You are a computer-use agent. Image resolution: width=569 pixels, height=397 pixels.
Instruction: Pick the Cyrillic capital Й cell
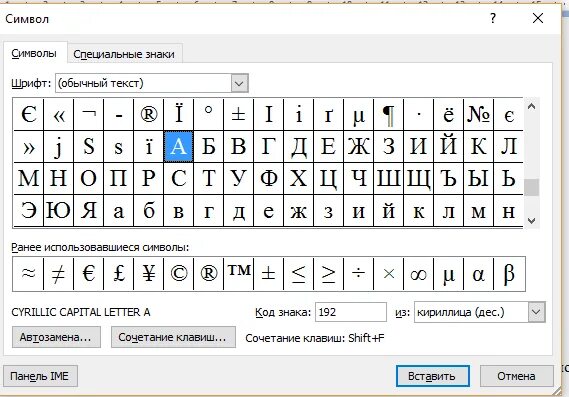pyautogui.click(x=449, y=147)
